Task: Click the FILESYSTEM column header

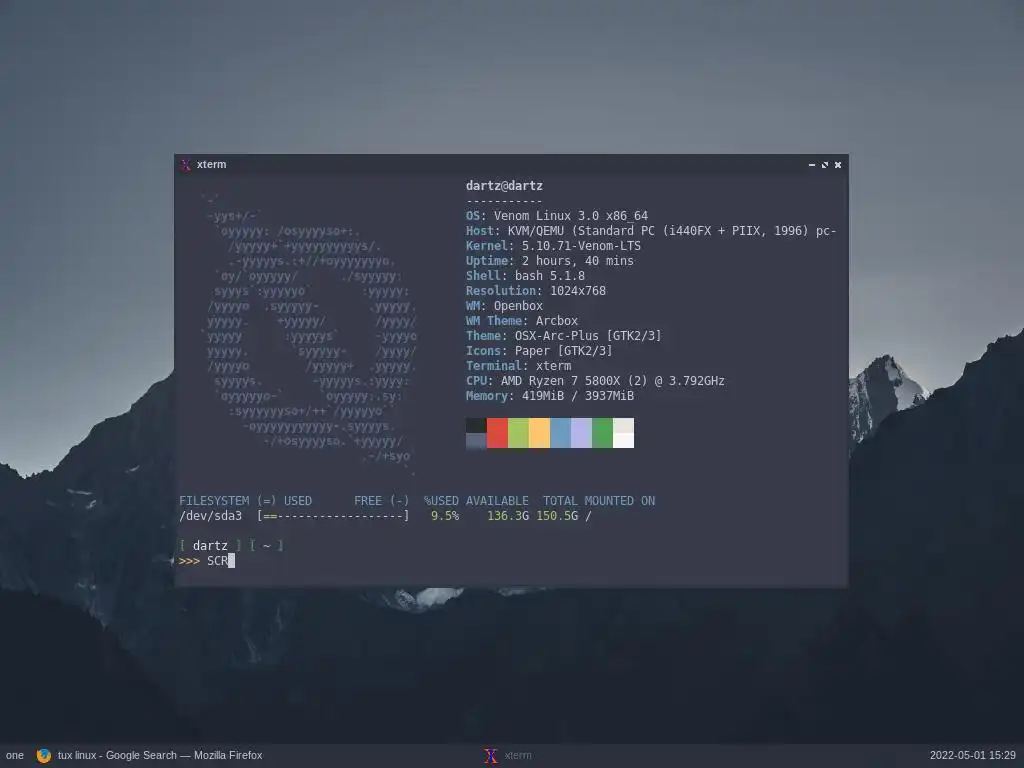Action: point(214,501)
